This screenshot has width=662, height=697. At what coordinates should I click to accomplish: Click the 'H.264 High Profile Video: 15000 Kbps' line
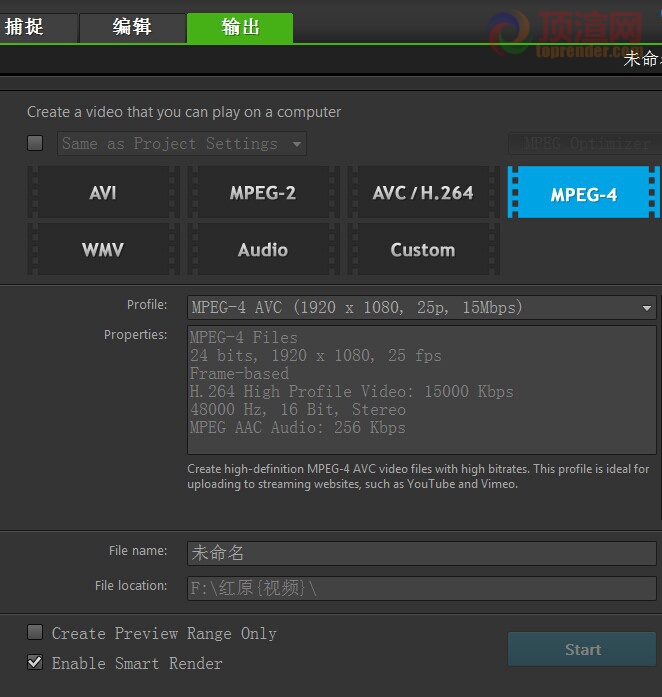(351, 392)
